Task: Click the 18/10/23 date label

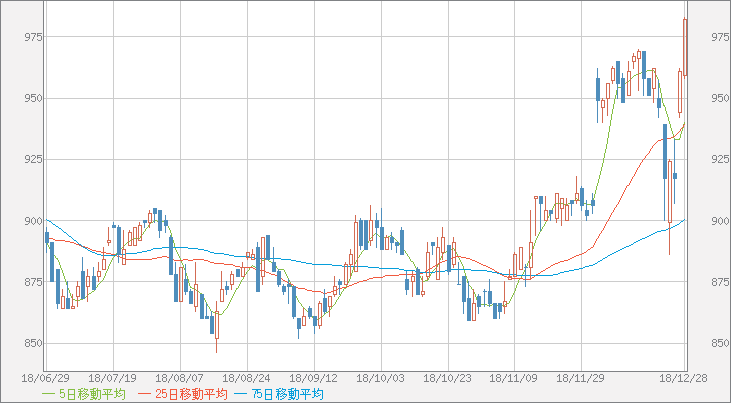Action: pos(447,379)
